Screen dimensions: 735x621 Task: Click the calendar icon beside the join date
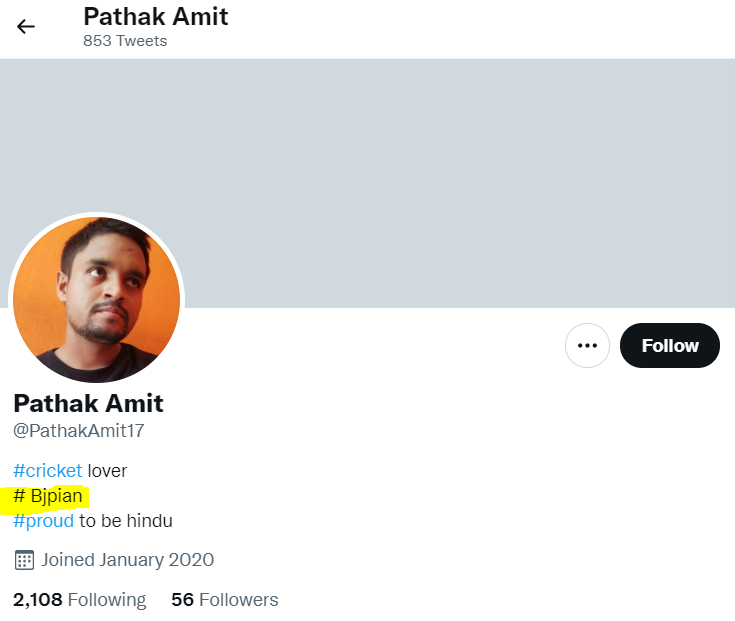click(x=24, y=560)
